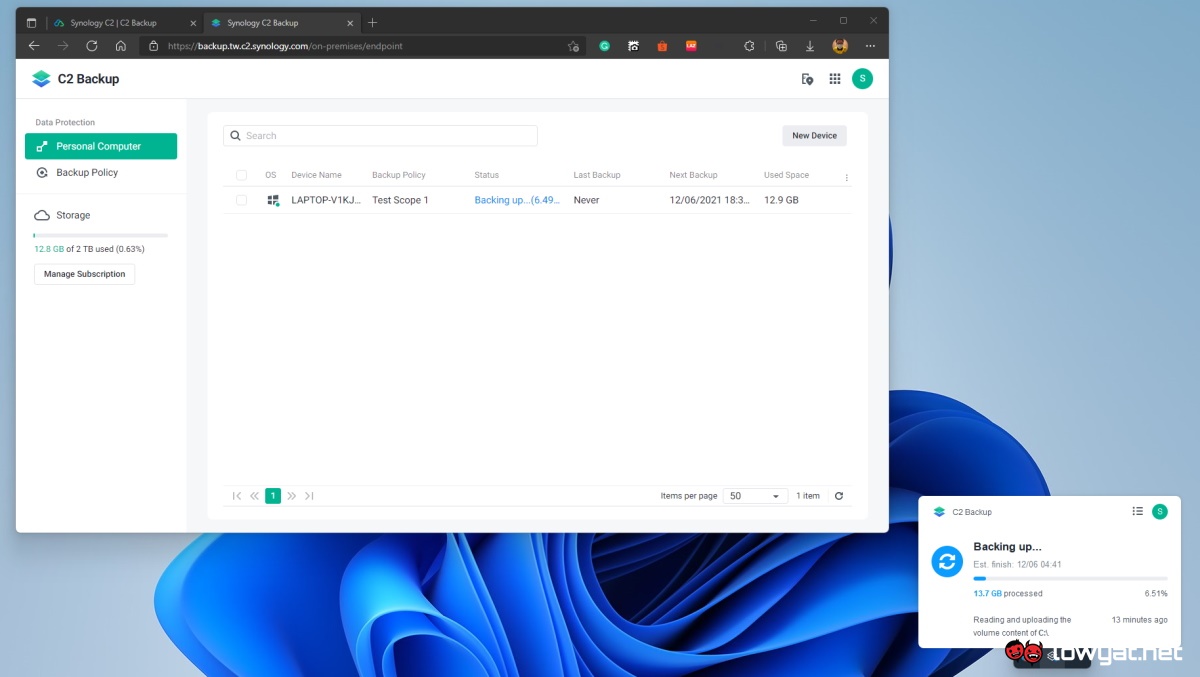Open browser Collections

point(781,46)
